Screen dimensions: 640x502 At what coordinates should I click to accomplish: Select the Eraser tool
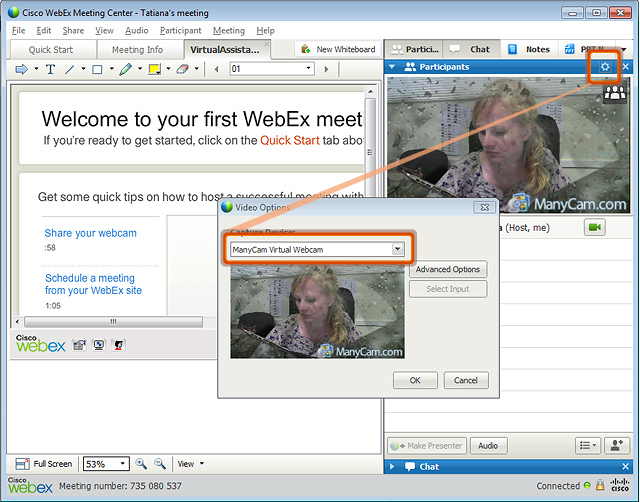tap(182, 69)
